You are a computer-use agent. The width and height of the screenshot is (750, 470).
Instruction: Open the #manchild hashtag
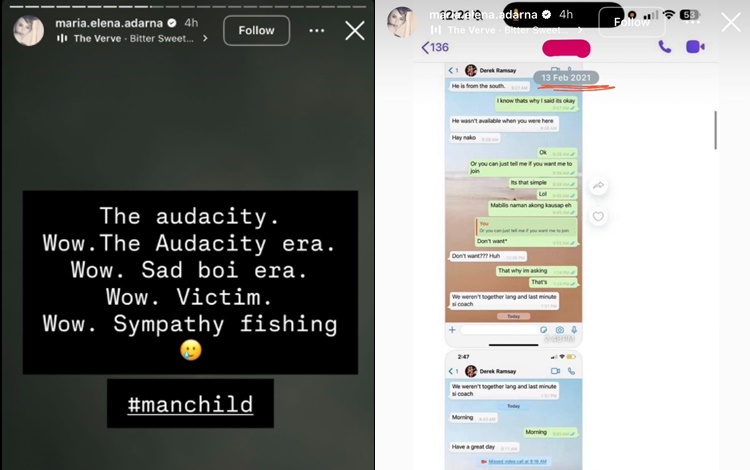[x=190, y=404]
